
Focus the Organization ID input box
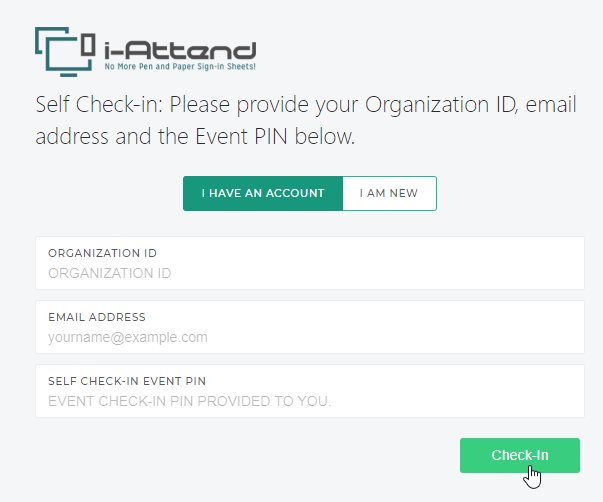pos(310,263)
